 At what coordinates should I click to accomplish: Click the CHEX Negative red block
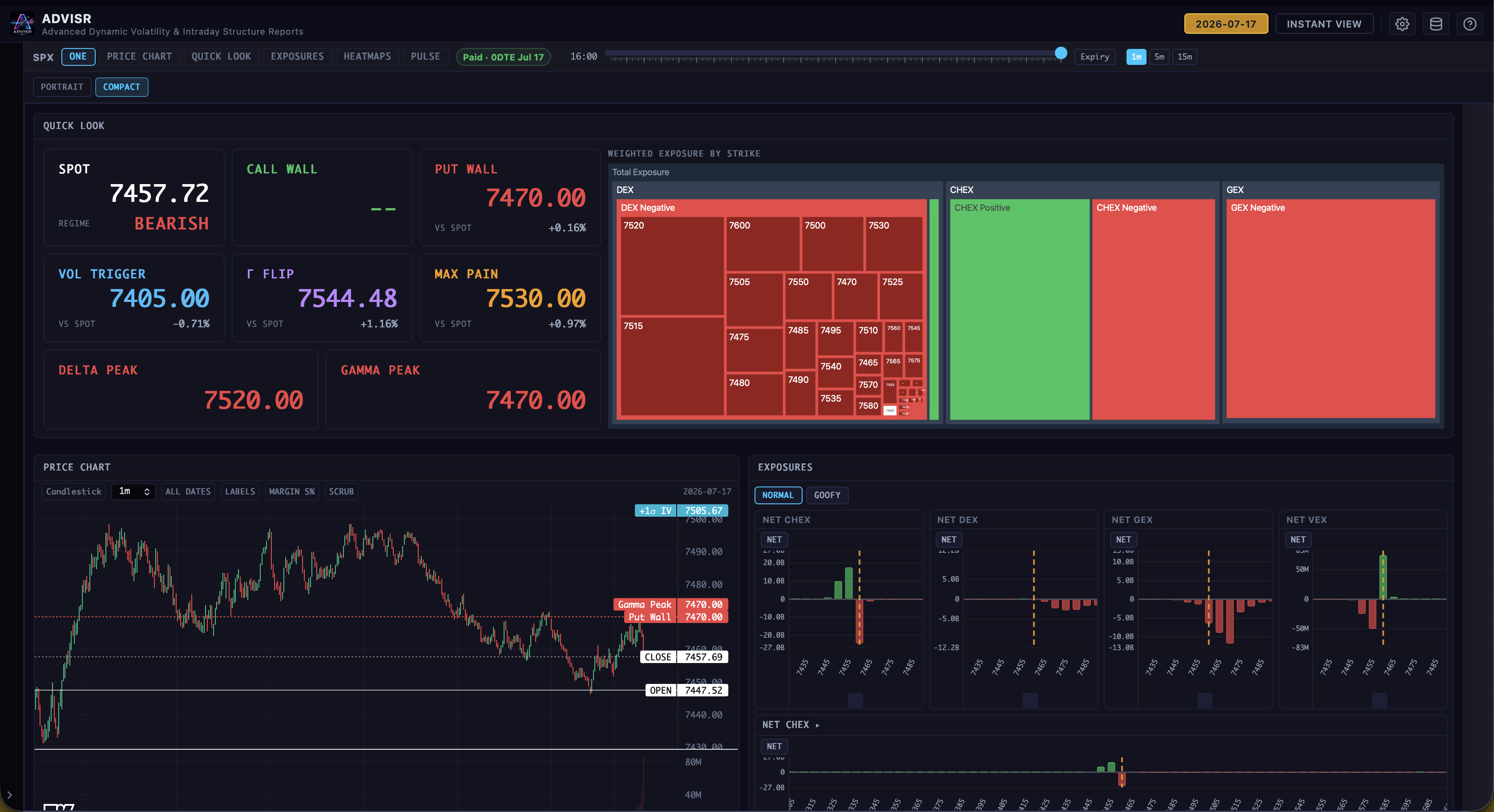[x=1153, y=310]
